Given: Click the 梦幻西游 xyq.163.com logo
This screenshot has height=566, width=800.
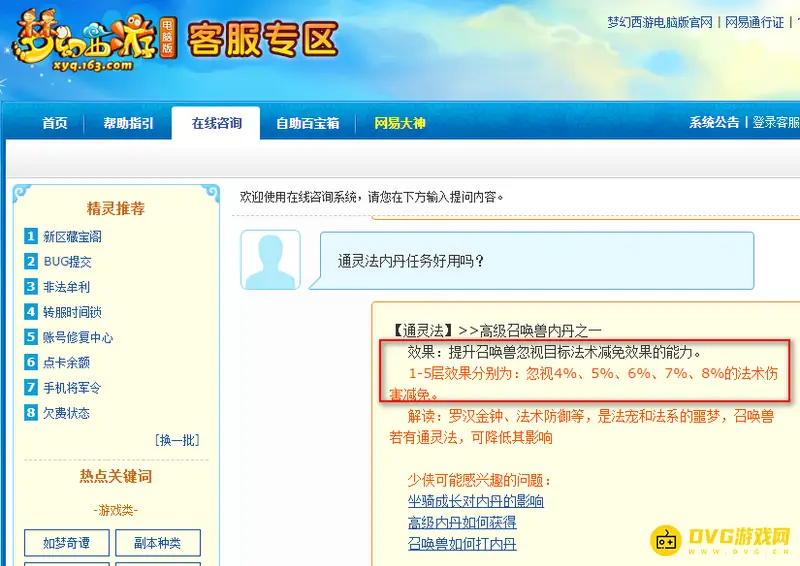Looking at the screenshot, I should 93,41.
